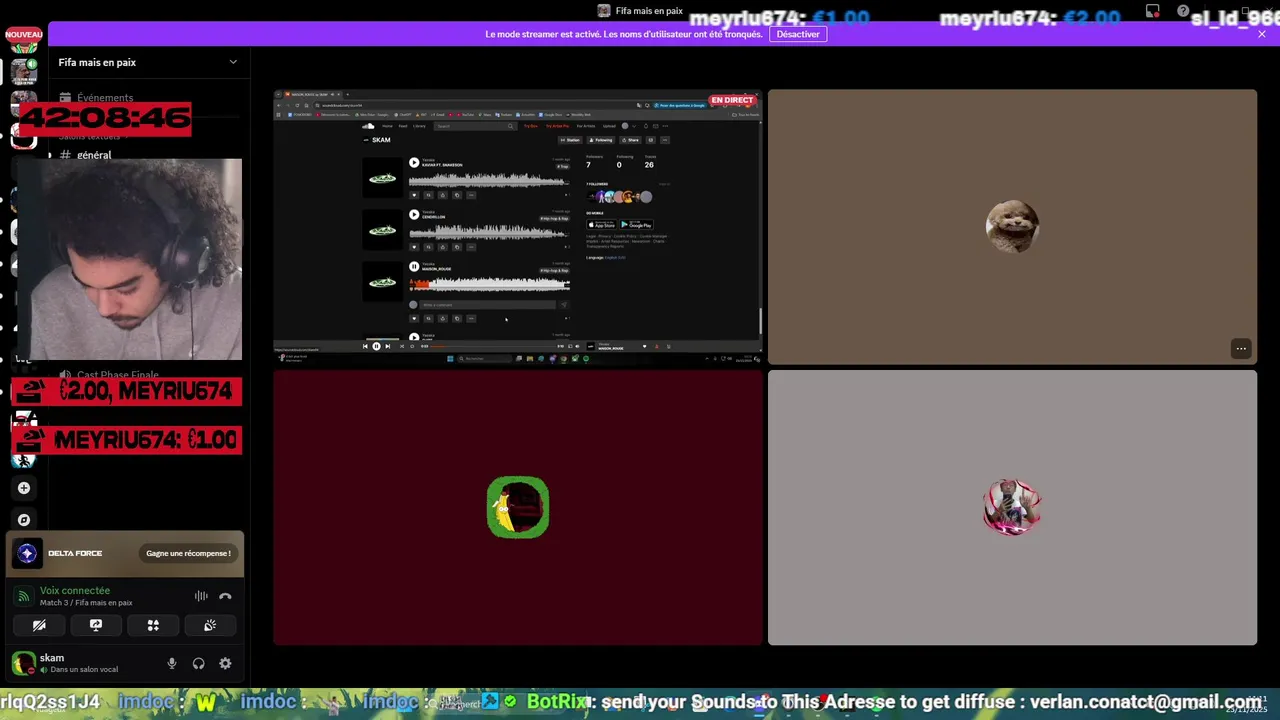This screenshot has width=1280, height=720.
Task: Open the soundboard button in the voice panel
Action: point(210,625)
